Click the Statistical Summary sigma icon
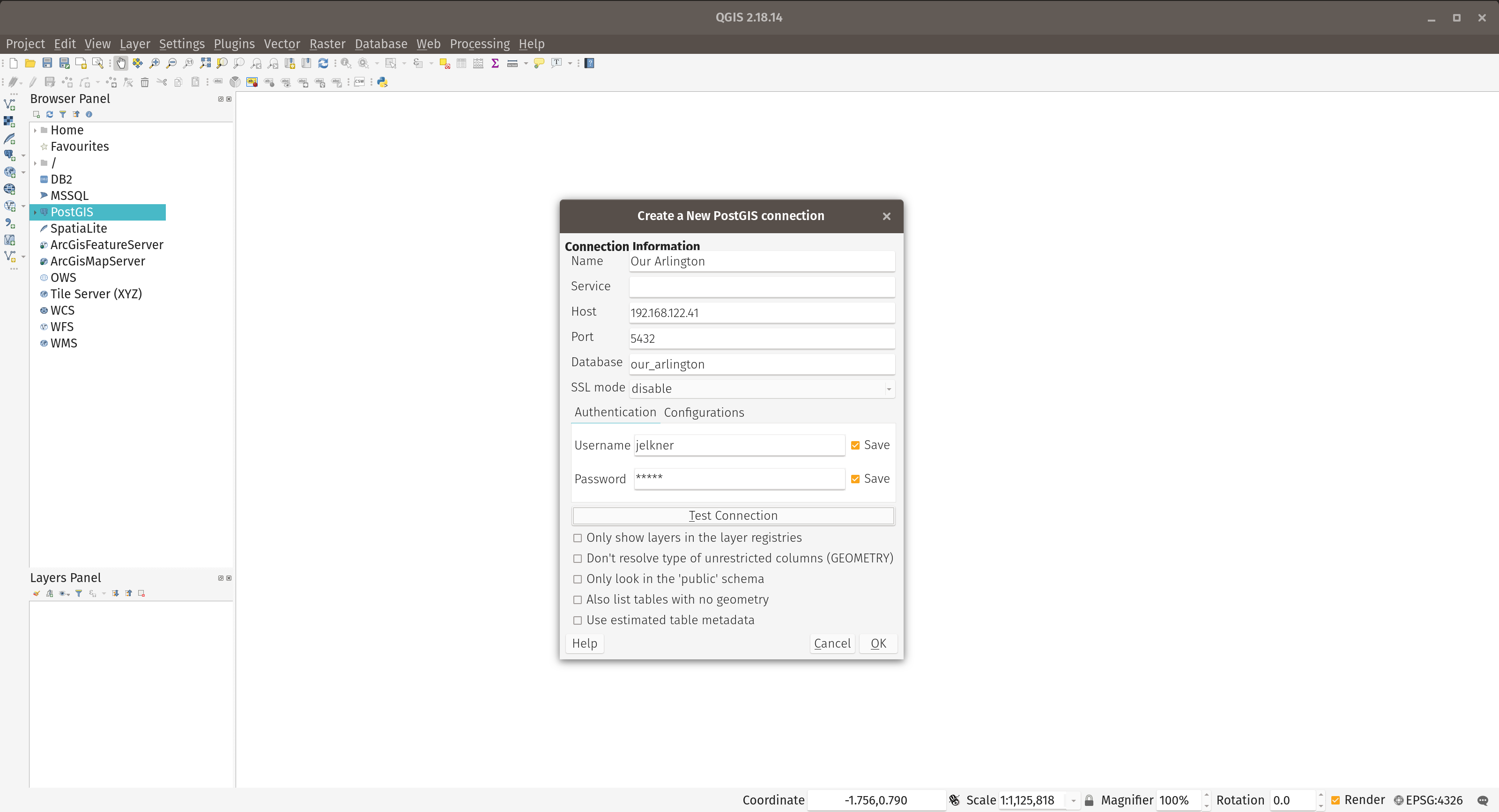Image resolution: width=1499 pixels, height=812 pixels. click(x=495, y=63)
